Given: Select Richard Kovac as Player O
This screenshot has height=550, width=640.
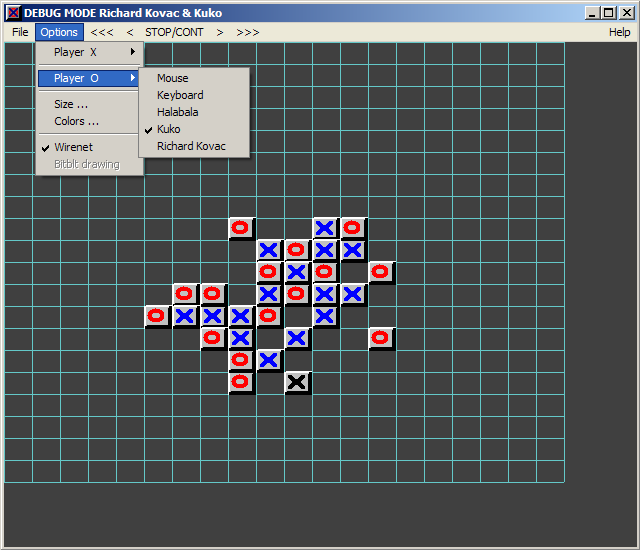Looking at the screenshot, I should [x=191, y=146].
